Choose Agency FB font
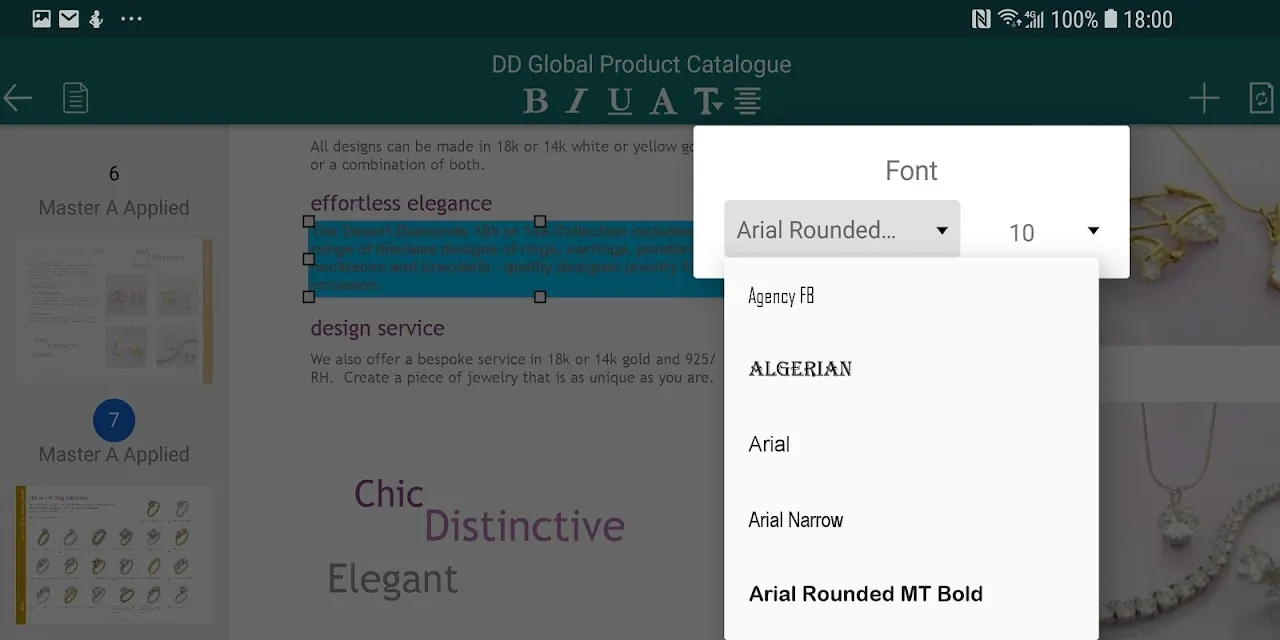The width and height of the screenshot is (1280, 640). (x=781, y=296)
